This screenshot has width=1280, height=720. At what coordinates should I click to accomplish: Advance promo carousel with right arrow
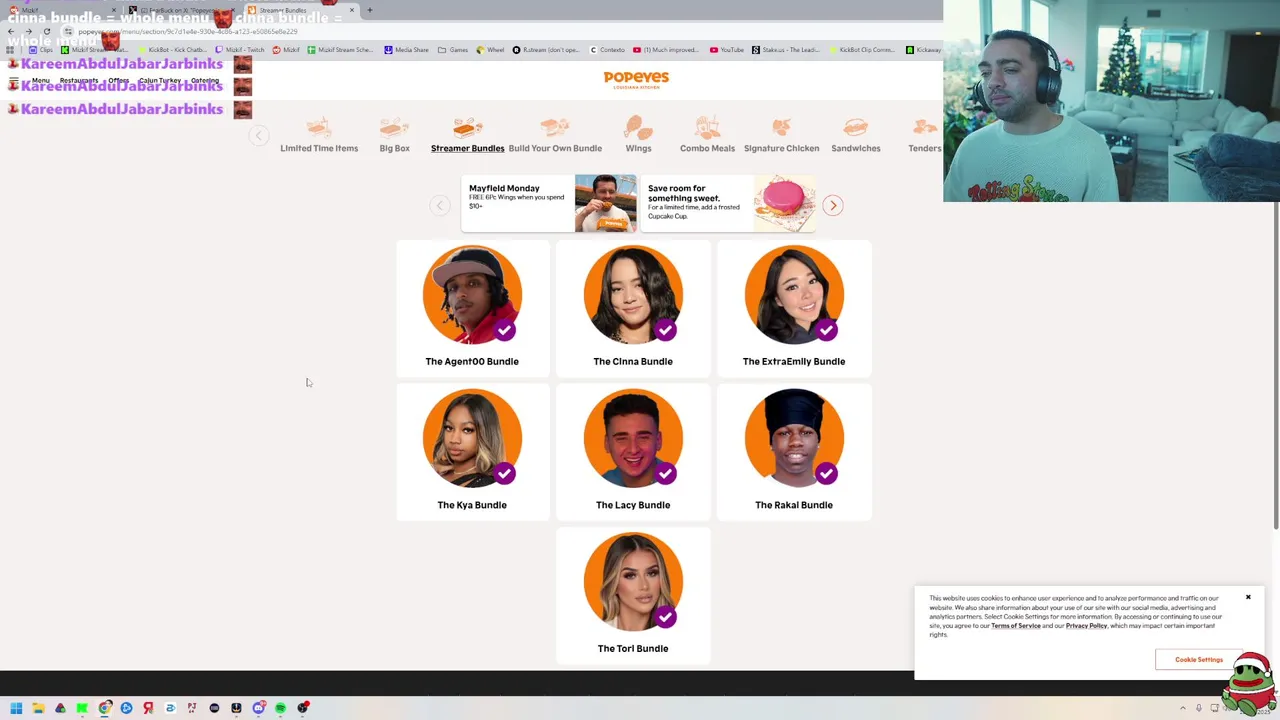[832, 205]
